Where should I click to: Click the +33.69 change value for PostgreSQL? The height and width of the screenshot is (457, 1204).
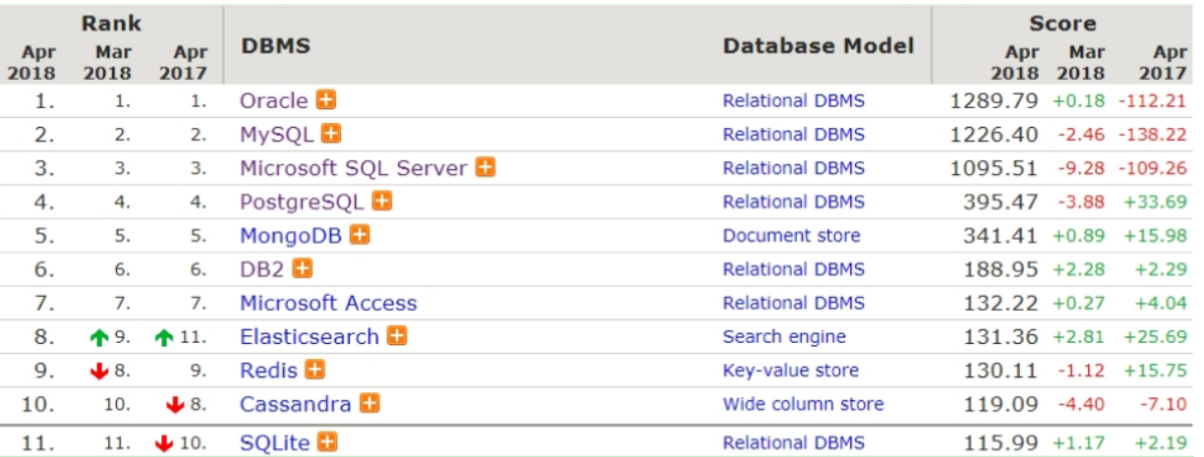tap(1156, 202)
